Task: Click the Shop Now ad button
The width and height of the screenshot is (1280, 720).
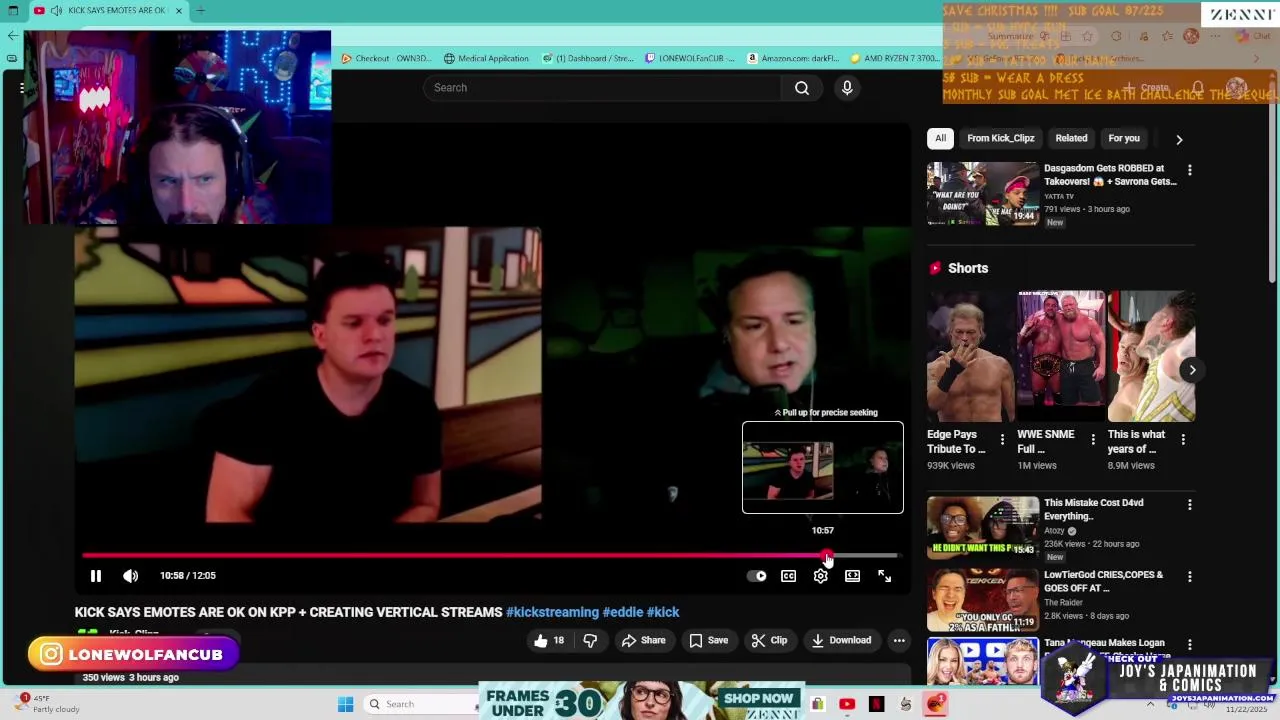Action: (x=759, y=698)
